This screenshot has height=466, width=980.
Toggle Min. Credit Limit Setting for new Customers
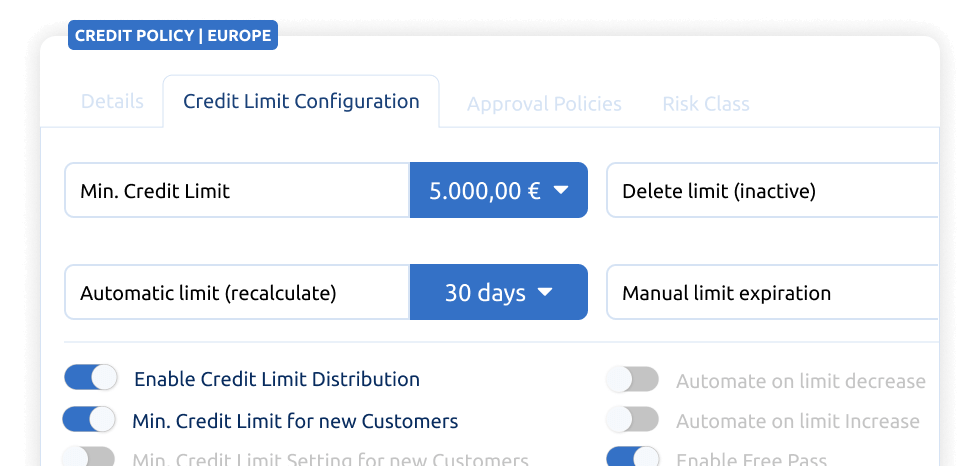[x=89, y=457]
